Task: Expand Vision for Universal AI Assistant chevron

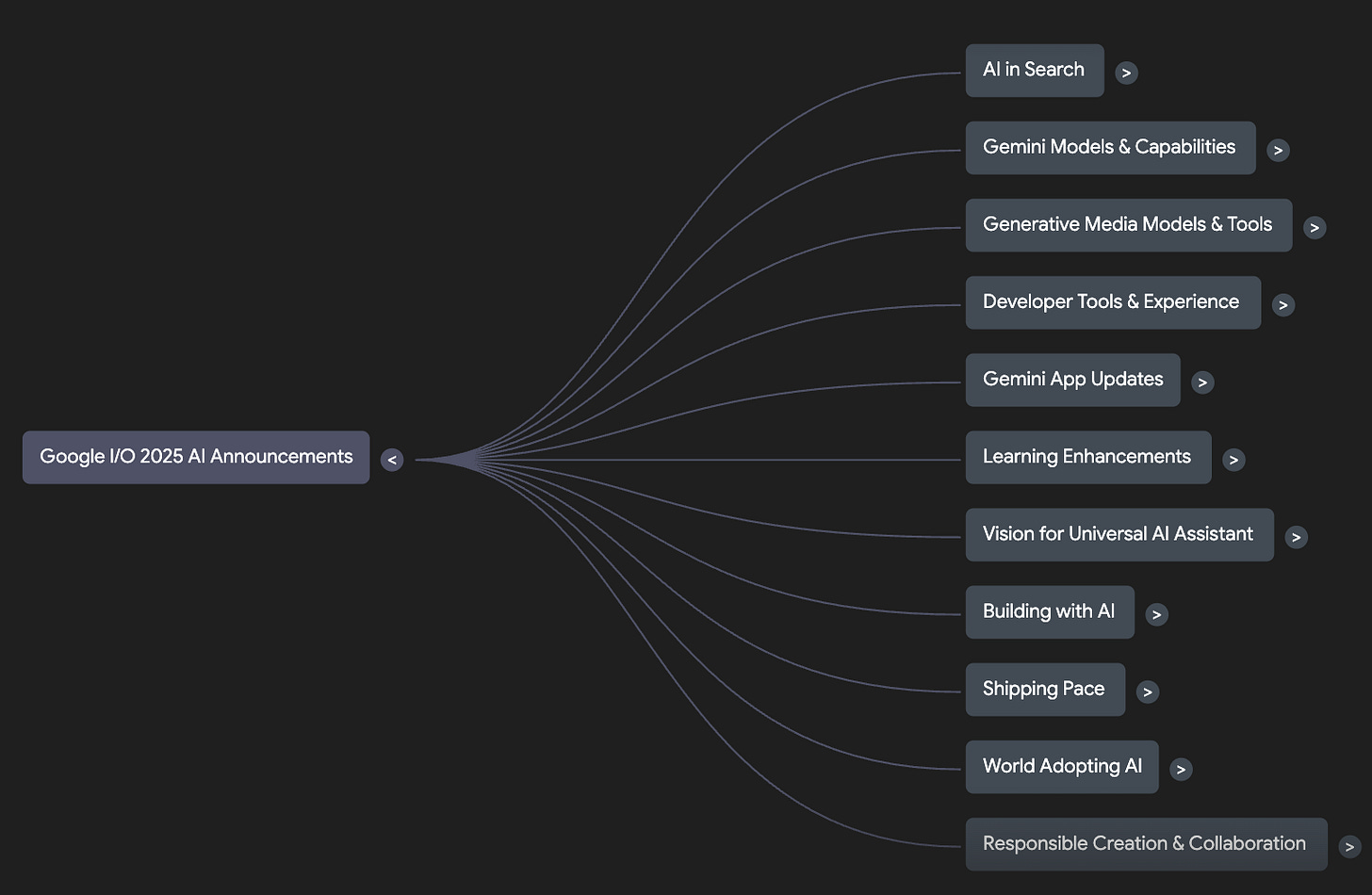Action: tap(1296, 537)
